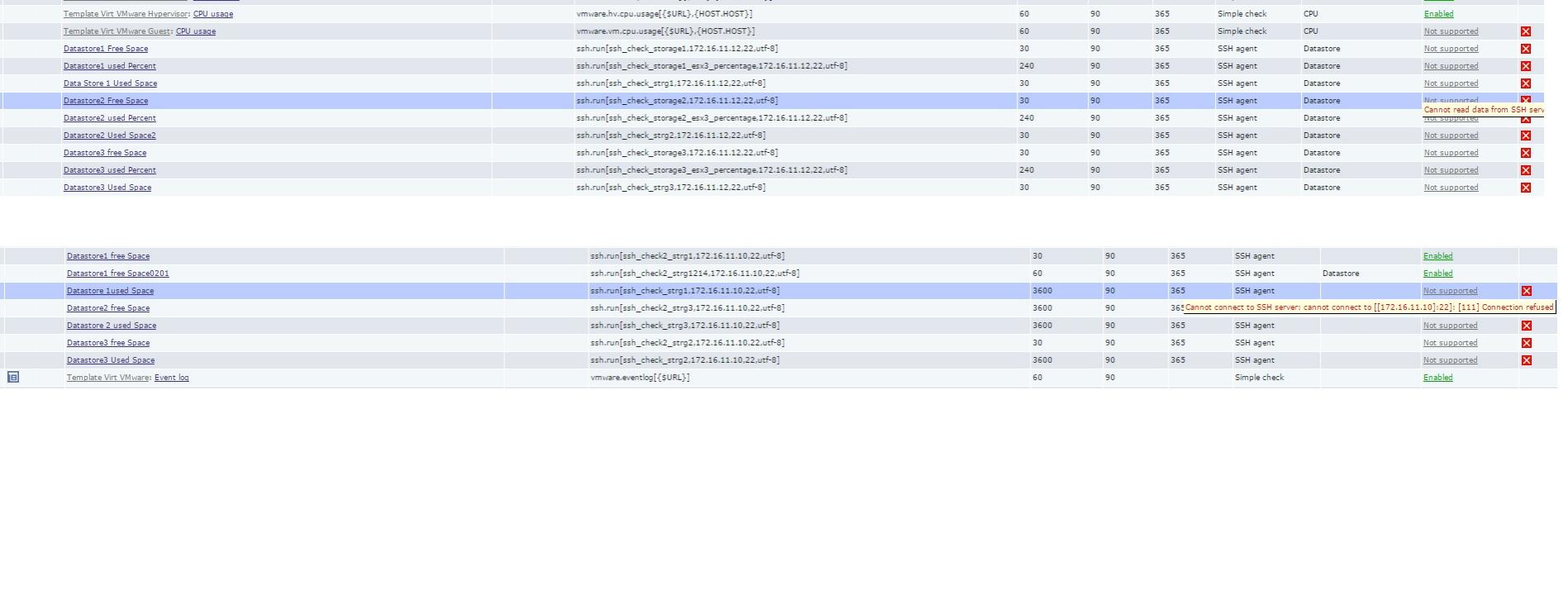The width and height of the screenshot is (1568, 595).
Task: Click the ssh_check_storage3_esx3_percentage key text
Action: pos(712,170)
